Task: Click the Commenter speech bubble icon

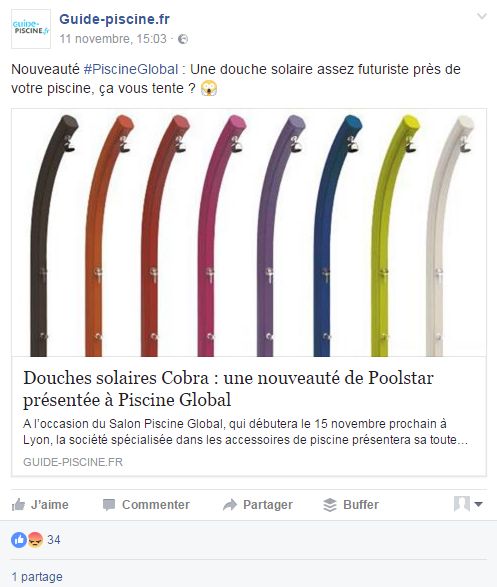Action: click(x=109, y=505)
